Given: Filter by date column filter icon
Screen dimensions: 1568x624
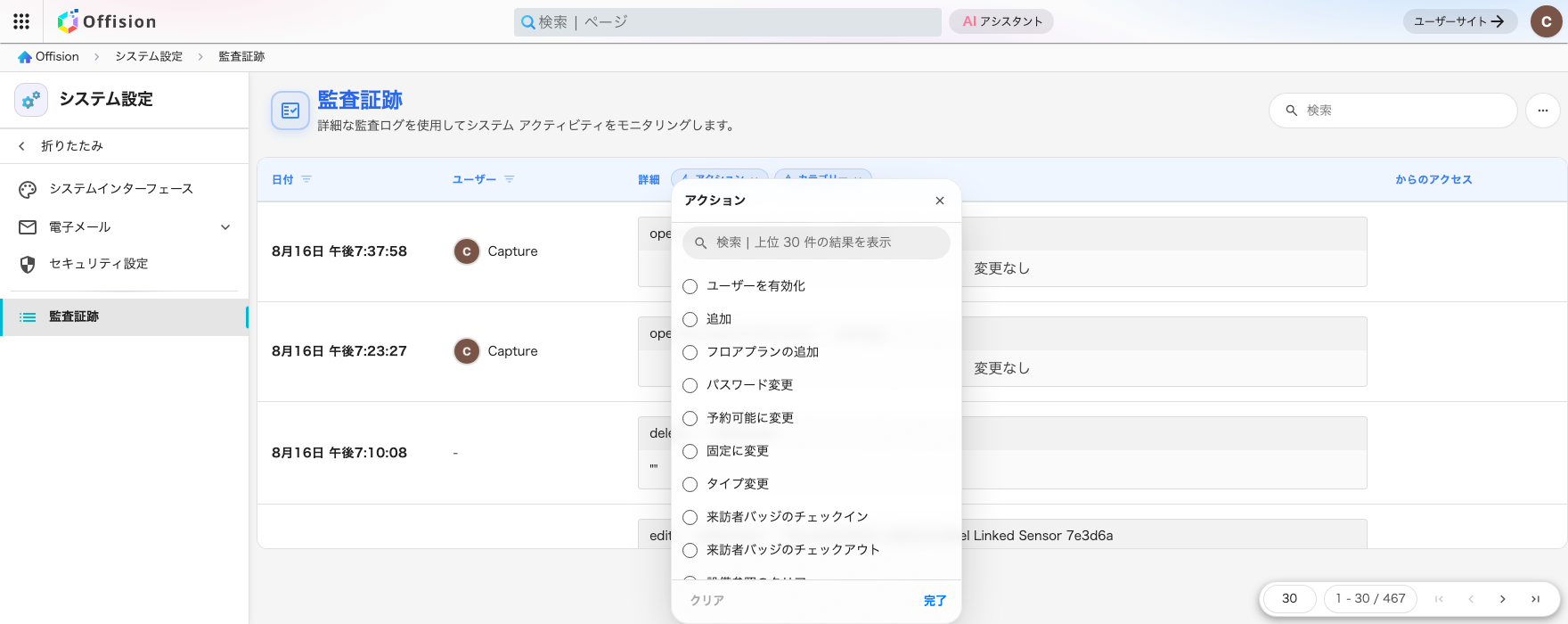Looking at the screenshot, I should click(306, 179).
